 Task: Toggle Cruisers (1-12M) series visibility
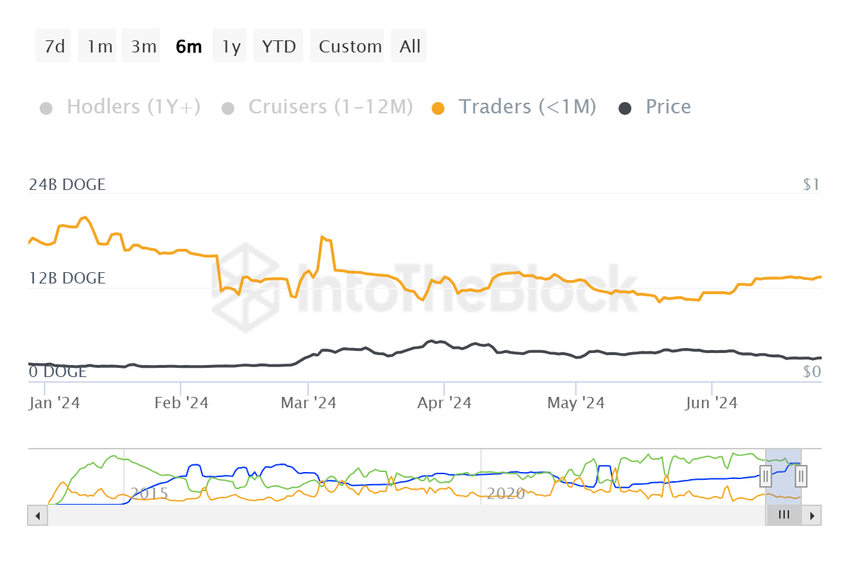[x=330, y=107]
